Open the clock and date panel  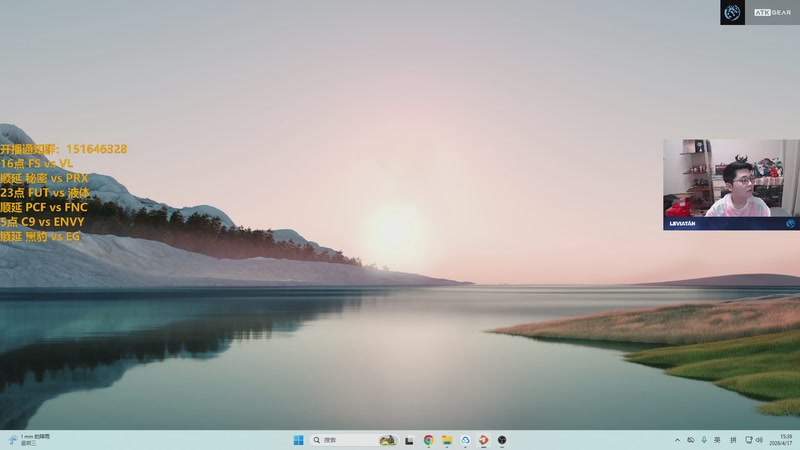click(781, 440)
